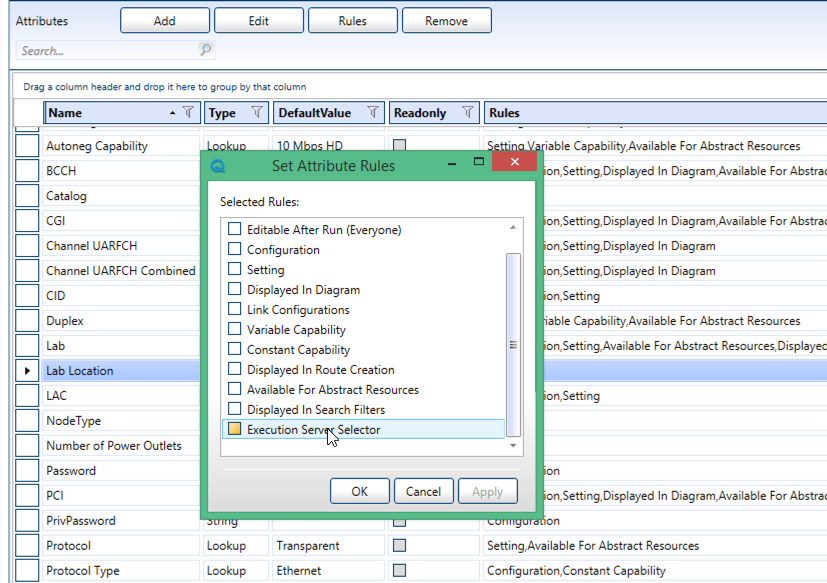Image resolution: width=827 pixels, height=583 pixels.
Task: Click the Add attribute button
Action: click(165, 21)
